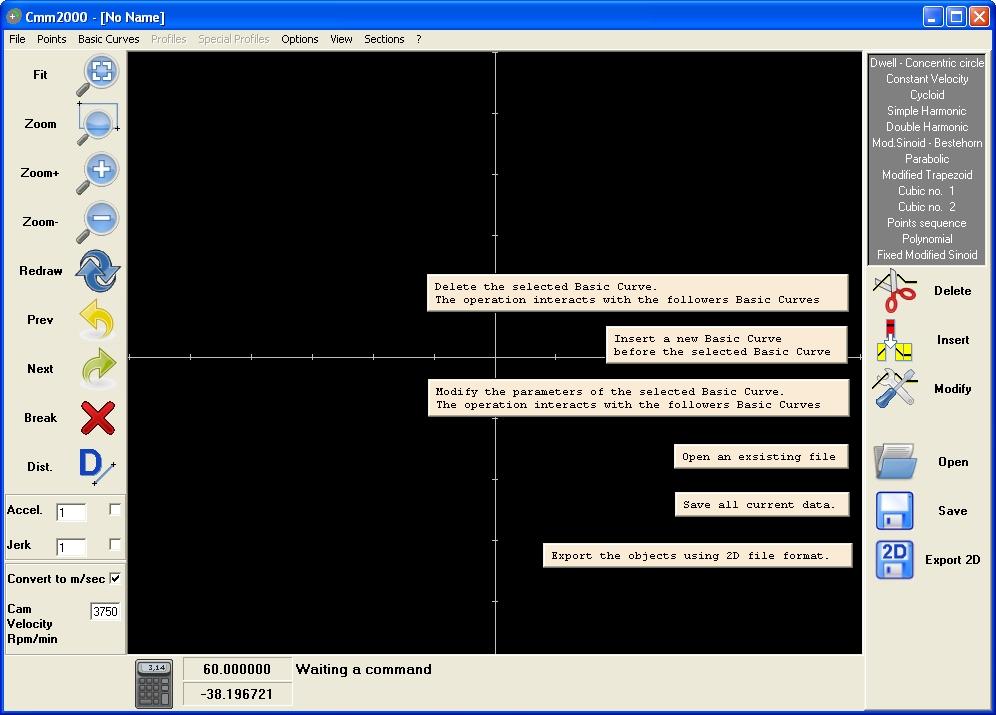Click the 60.000000 coordinate readout

(x=237, y=669)
